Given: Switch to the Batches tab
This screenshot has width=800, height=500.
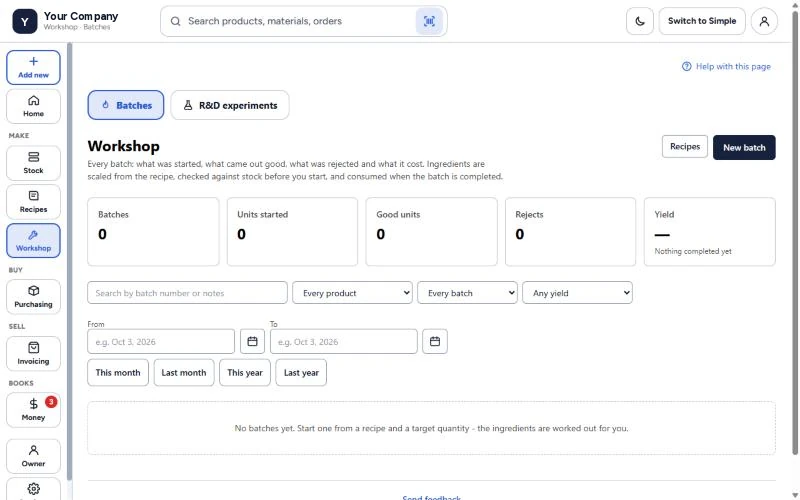Looking at the screenshot, I should (126, 105).
